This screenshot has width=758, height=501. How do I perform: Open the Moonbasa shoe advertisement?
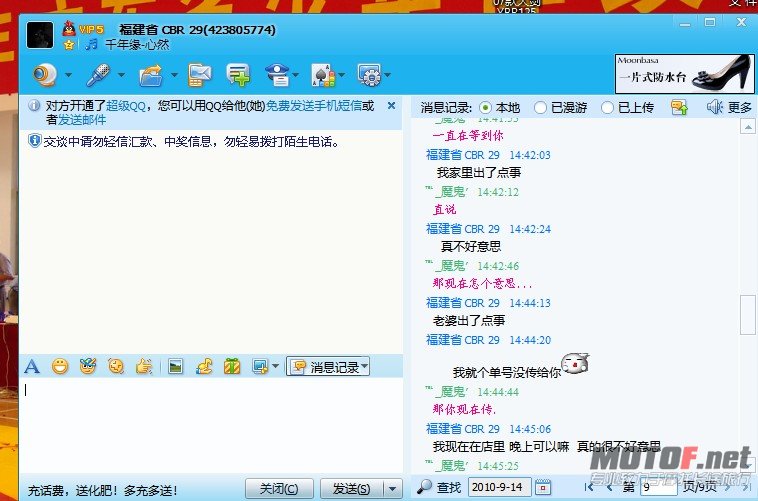tap(684, 74)
